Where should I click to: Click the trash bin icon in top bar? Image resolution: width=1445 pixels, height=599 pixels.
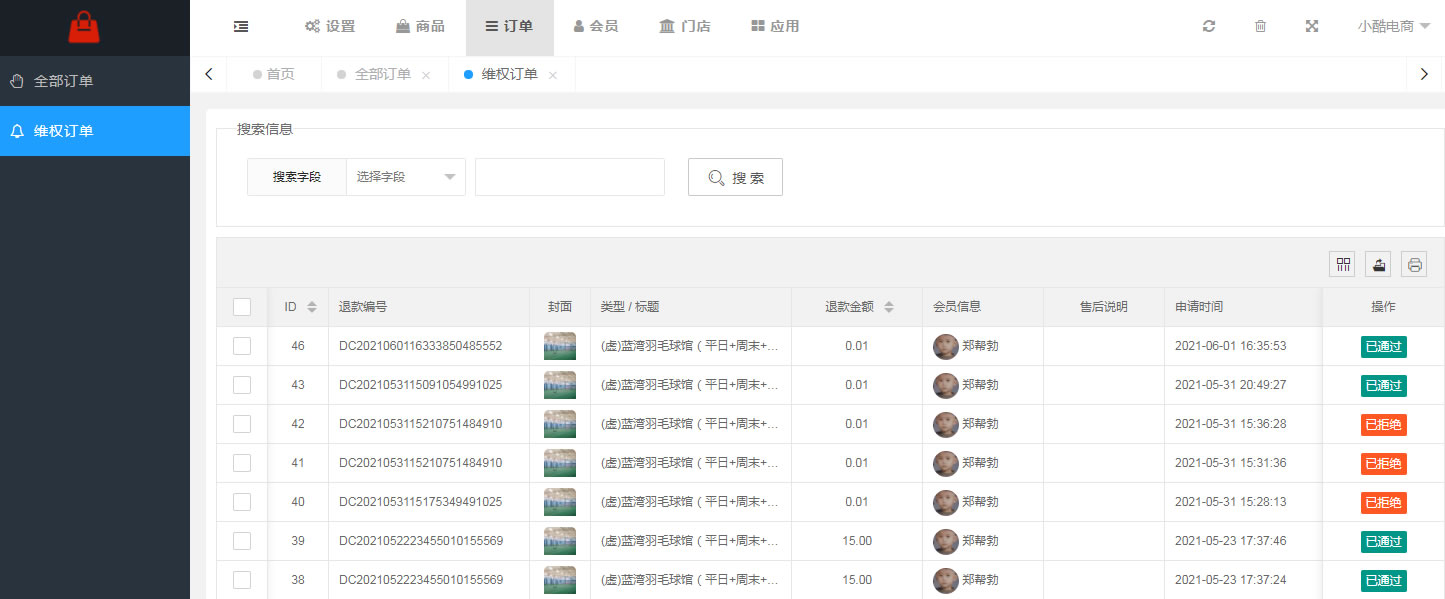tap(1260, 27)
